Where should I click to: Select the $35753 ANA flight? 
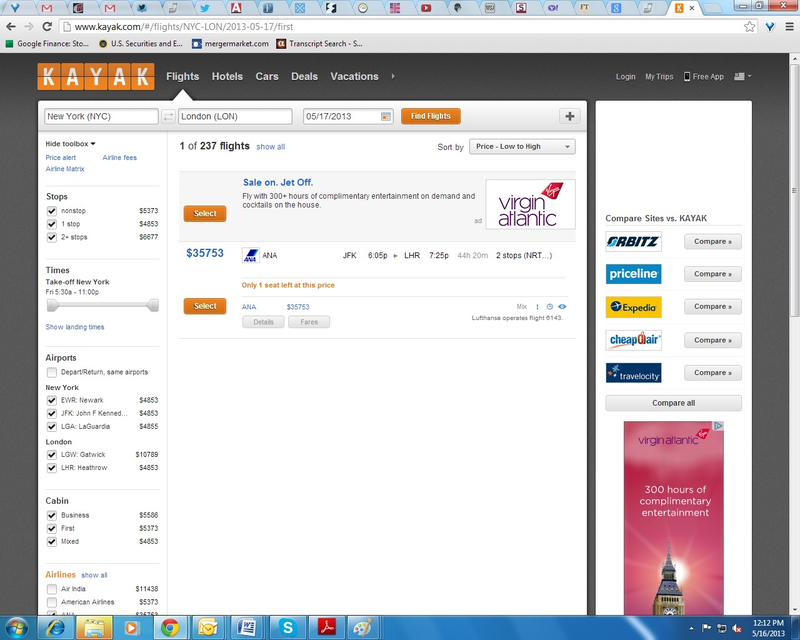(205, 306)
